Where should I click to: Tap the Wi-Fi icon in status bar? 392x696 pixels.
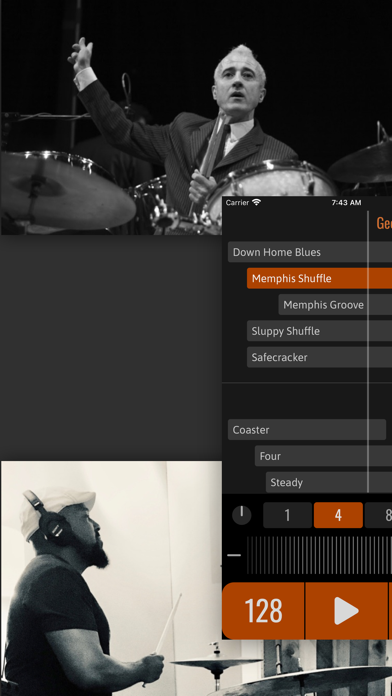pos(257,202)
